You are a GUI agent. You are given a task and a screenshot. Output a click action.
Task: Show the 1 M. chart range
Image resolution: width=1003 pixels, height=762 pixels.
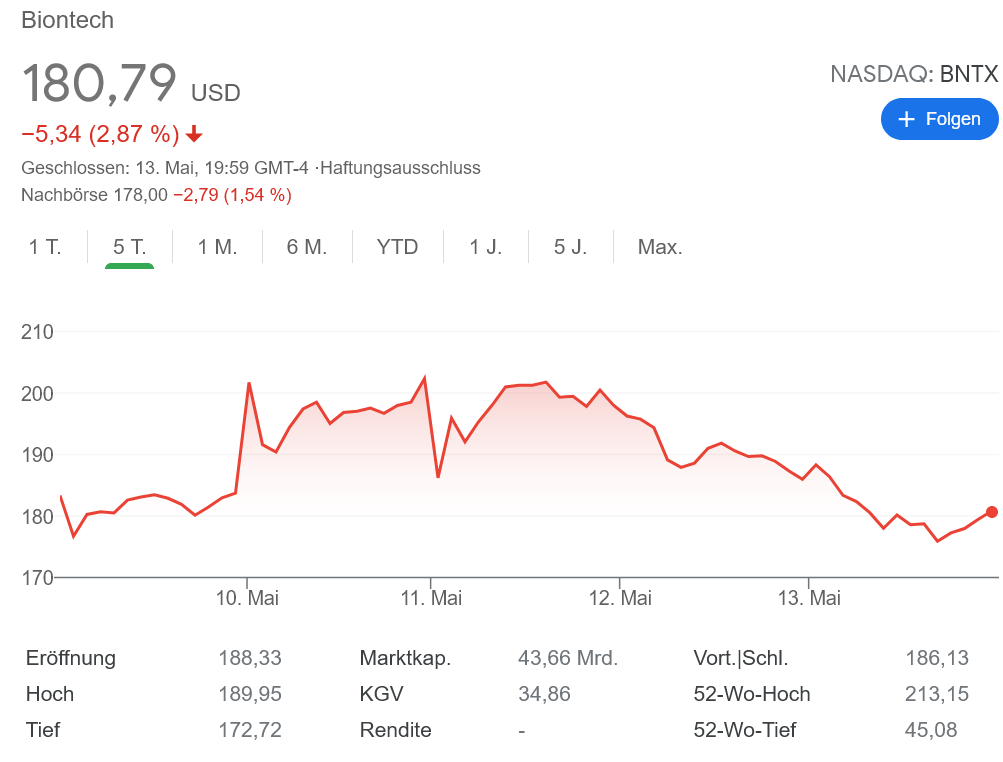coord(217,247)
